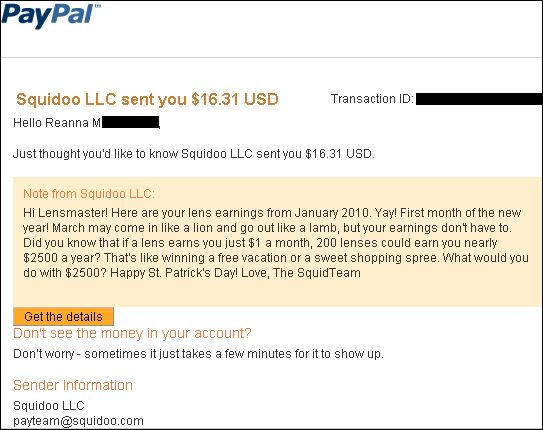Click the Note from Squidoo LLC heading
This screenshot has width=543, height=430.
point(89,194)
